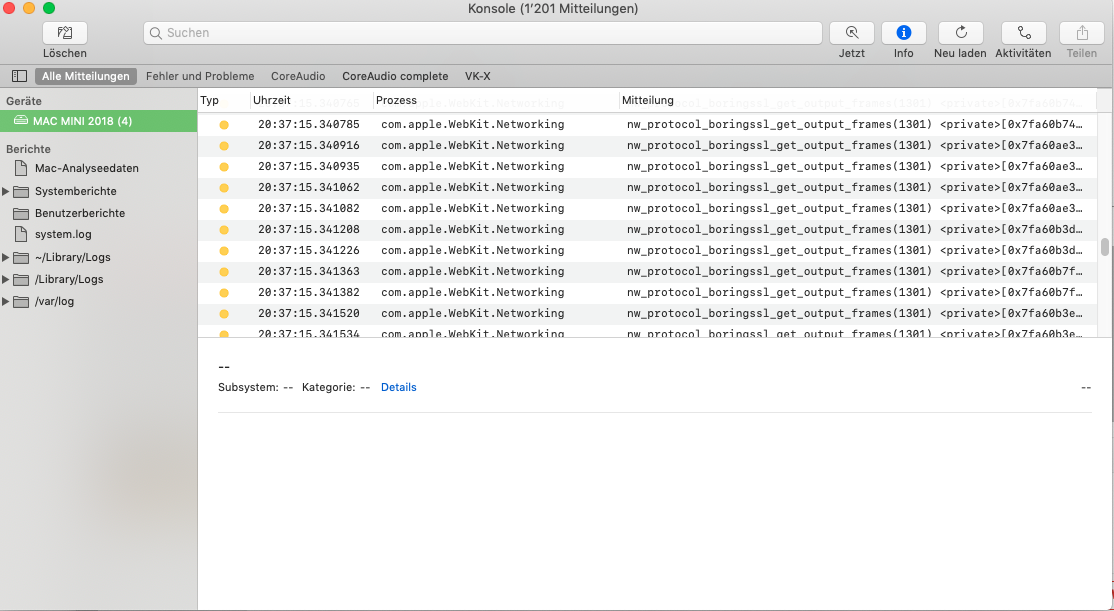Select the log row timestamped 20:37:15.341382
Image resolution: width=1114 pixels, height=611 pixels.
pos(649,293)
